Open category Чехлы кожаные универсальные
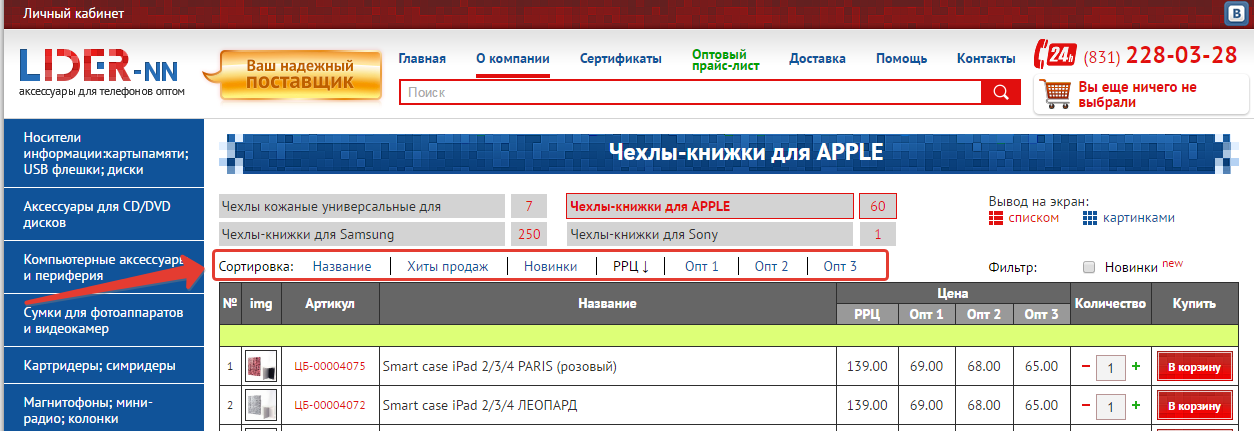 pos(362,207)
